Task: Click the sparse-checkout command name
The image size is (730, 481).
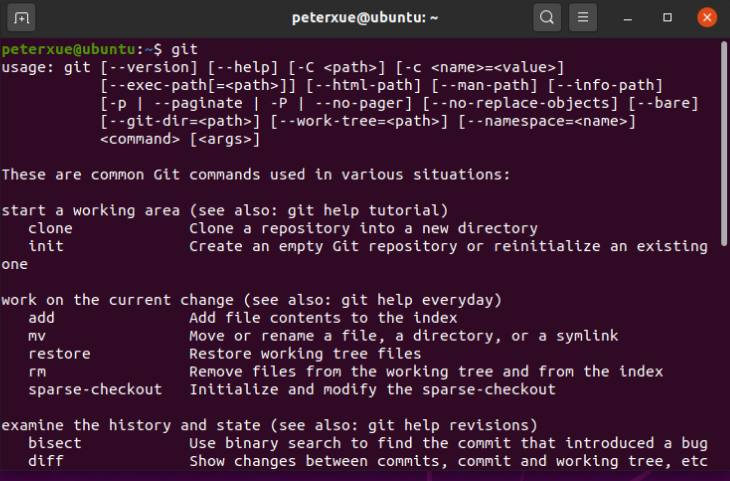Action: (95, 389)
